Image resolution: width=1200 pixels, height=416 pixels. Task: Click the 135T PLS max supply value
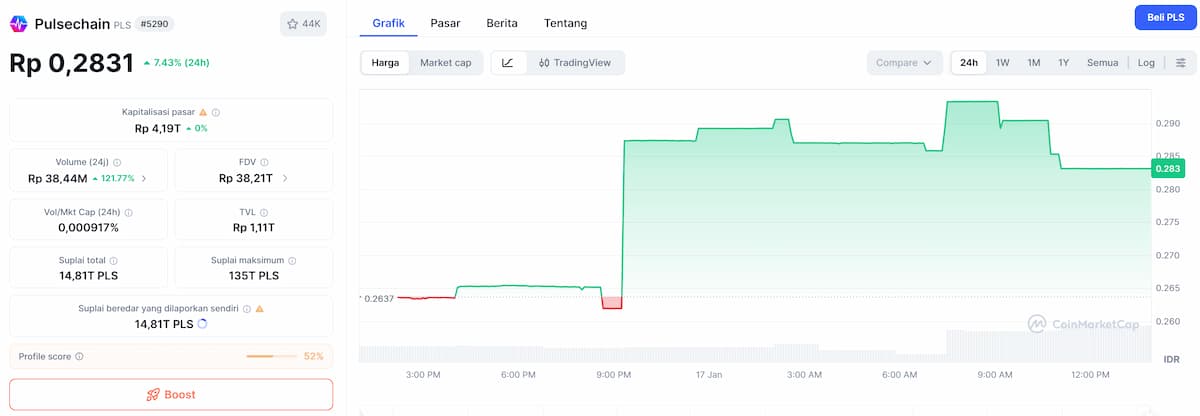(254, 275)
